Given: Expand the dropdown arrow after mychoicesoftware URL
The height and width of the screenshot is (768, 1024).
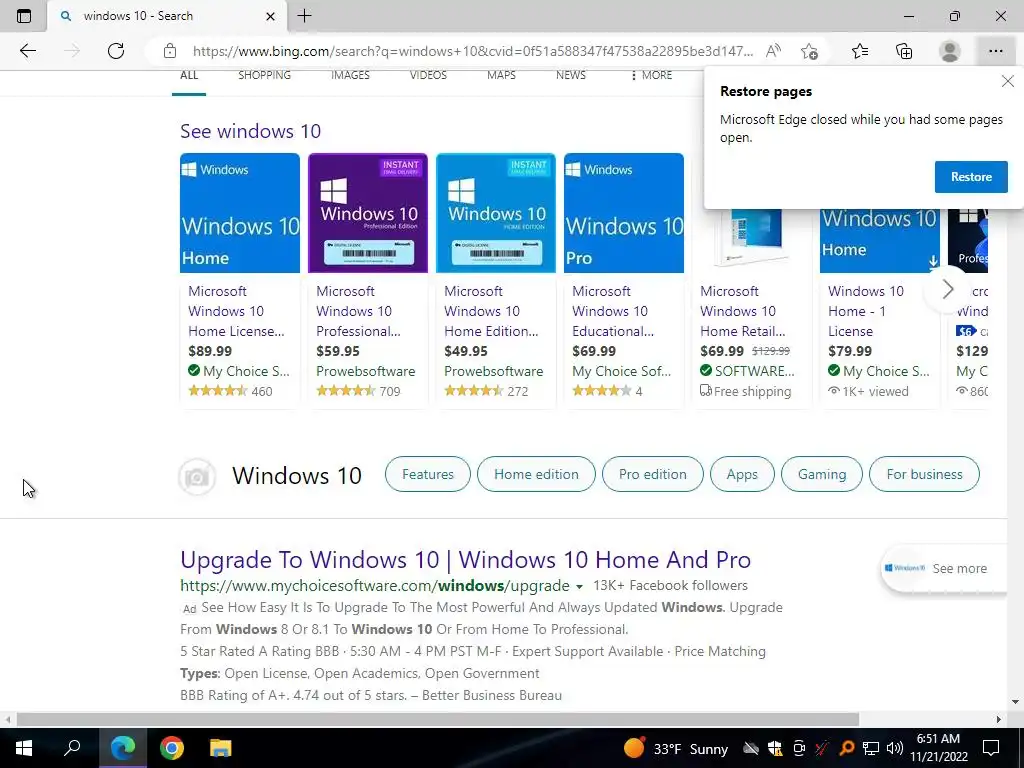Looking at the screenshot, I should click(x=579, y=586).
